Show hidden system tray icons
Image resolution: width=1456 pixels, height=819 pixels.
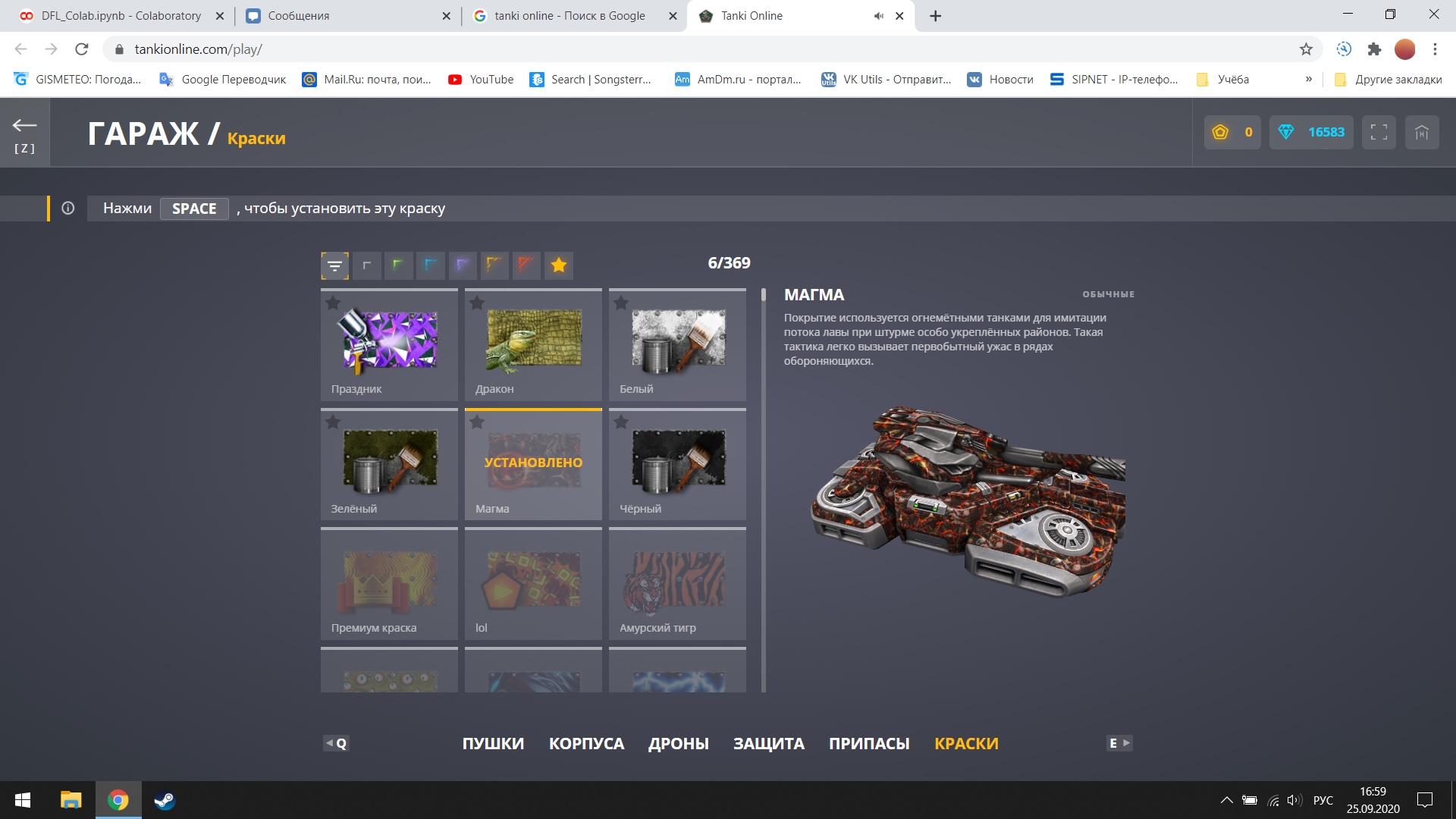pos(1226,800)
